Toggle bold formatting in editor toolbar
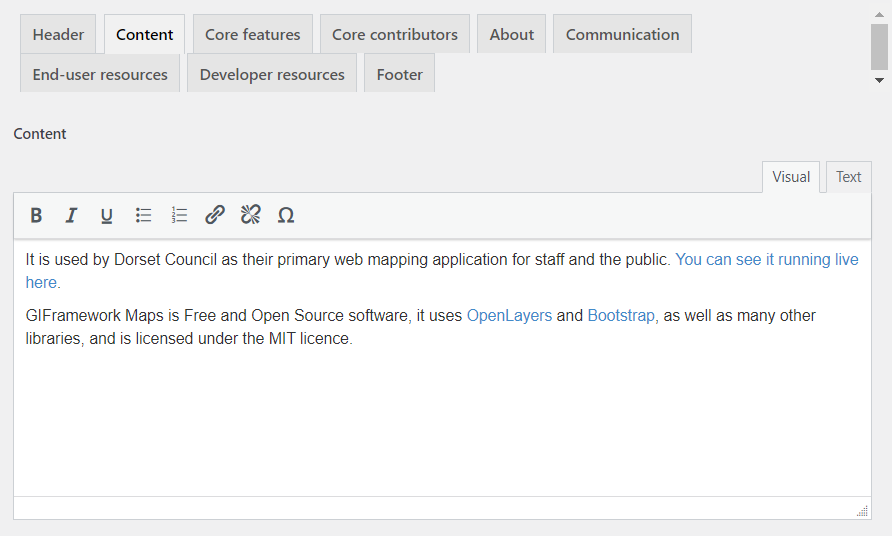The width and height of the screenshot is (892, 536). tap(36, 215)
